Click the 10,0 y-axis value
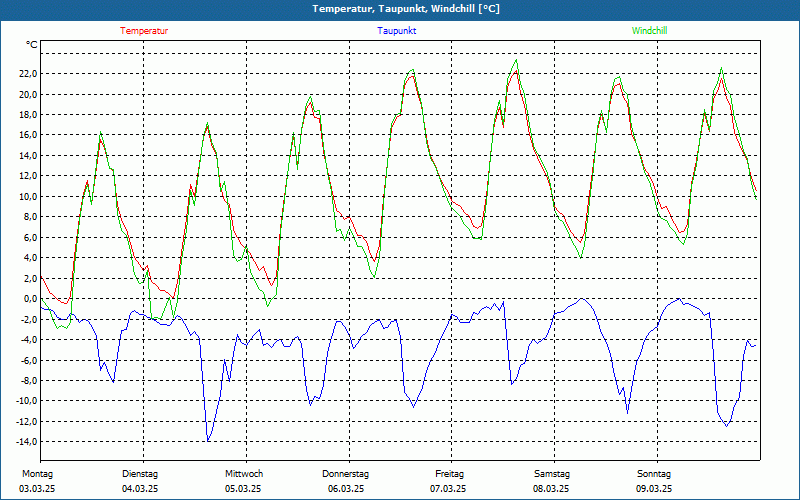The width and height of the screenshot is (800, 500). point(28,196)
